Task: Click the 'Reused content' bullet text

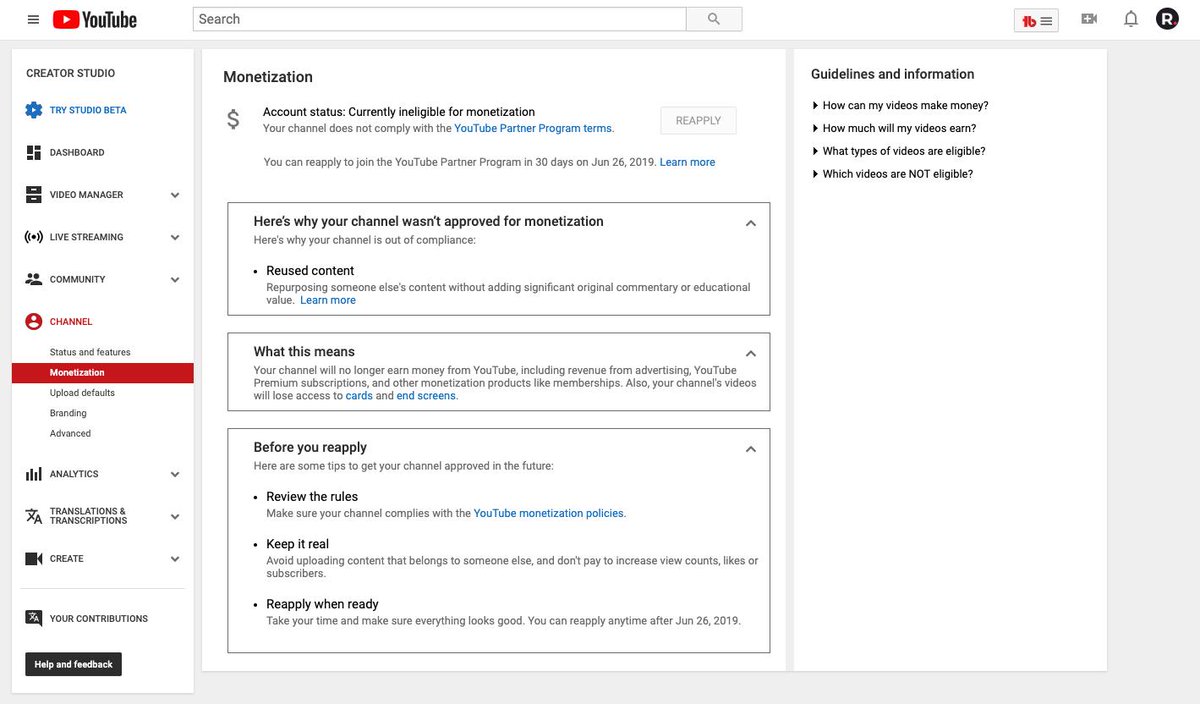Action: [310, 271]
